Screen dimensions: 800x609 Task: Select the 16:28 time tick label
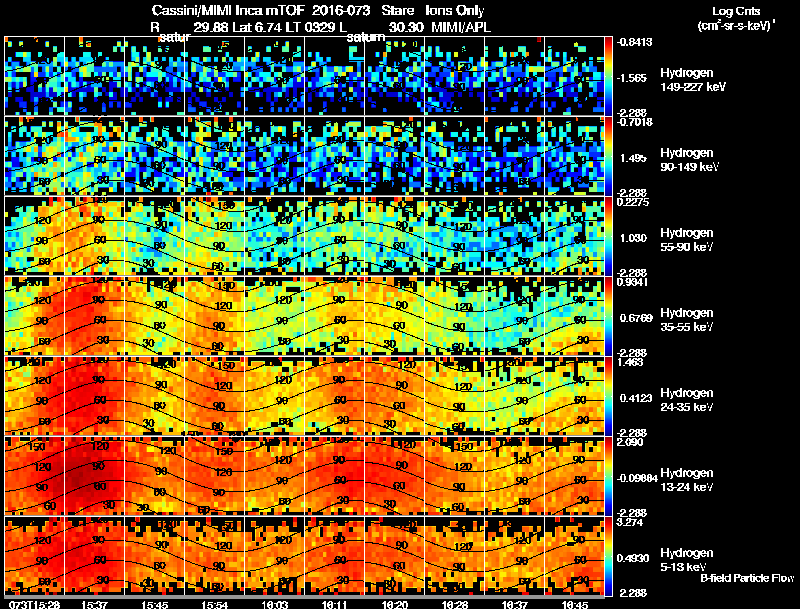[x=455, y=604]
